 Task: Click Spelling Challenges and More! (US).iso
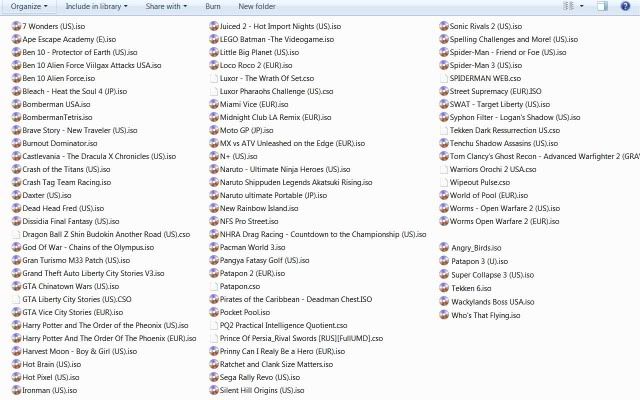(x=514, y=39)
